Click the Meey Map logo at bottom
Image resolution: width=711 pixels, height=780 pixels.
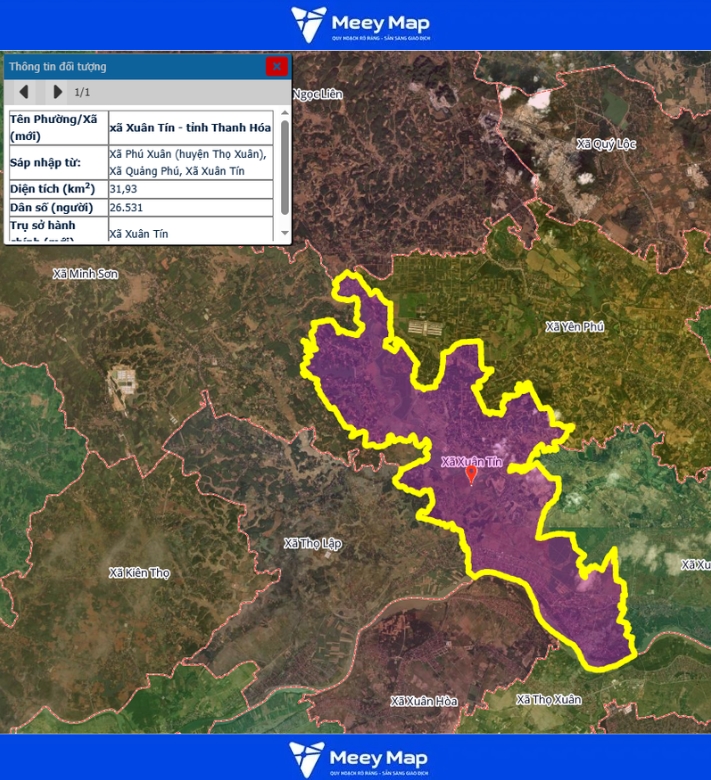click(355, 758)
